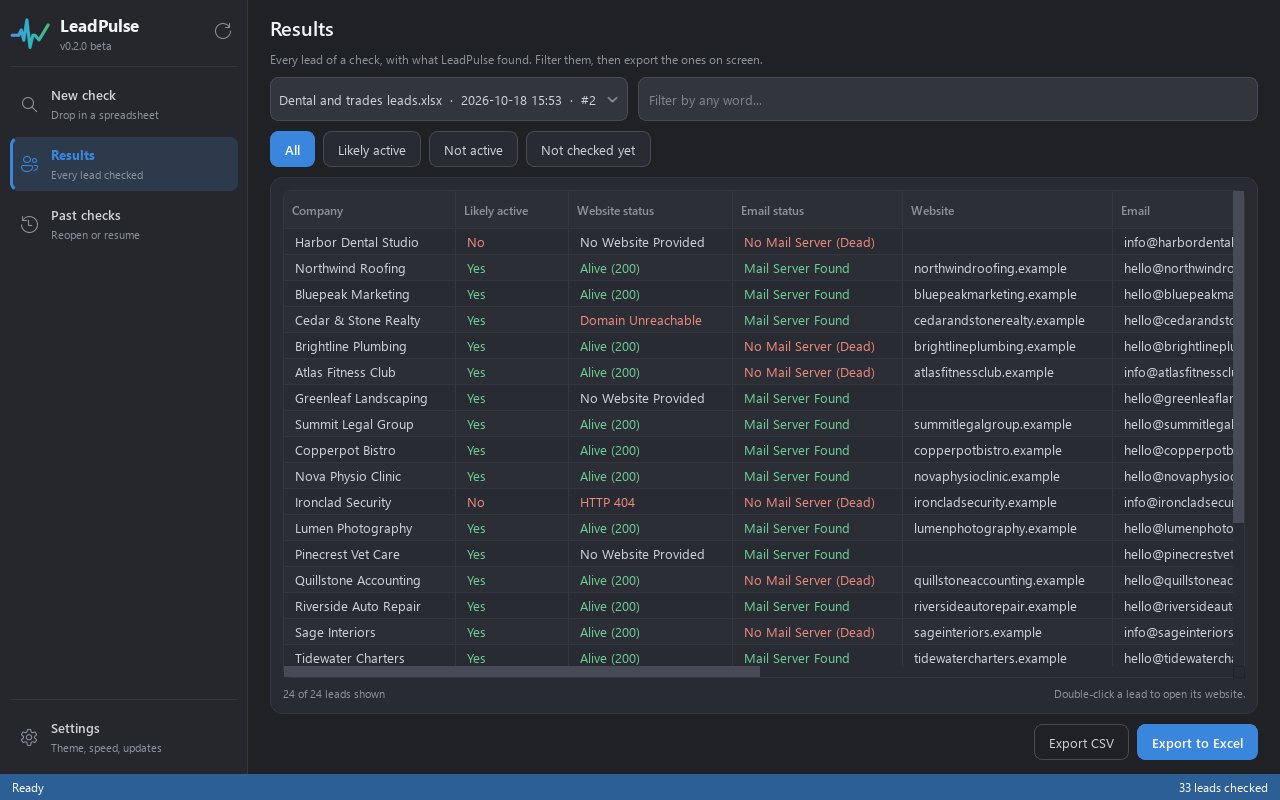Click the HTTP 404 status cell

[x=650, y=502]
